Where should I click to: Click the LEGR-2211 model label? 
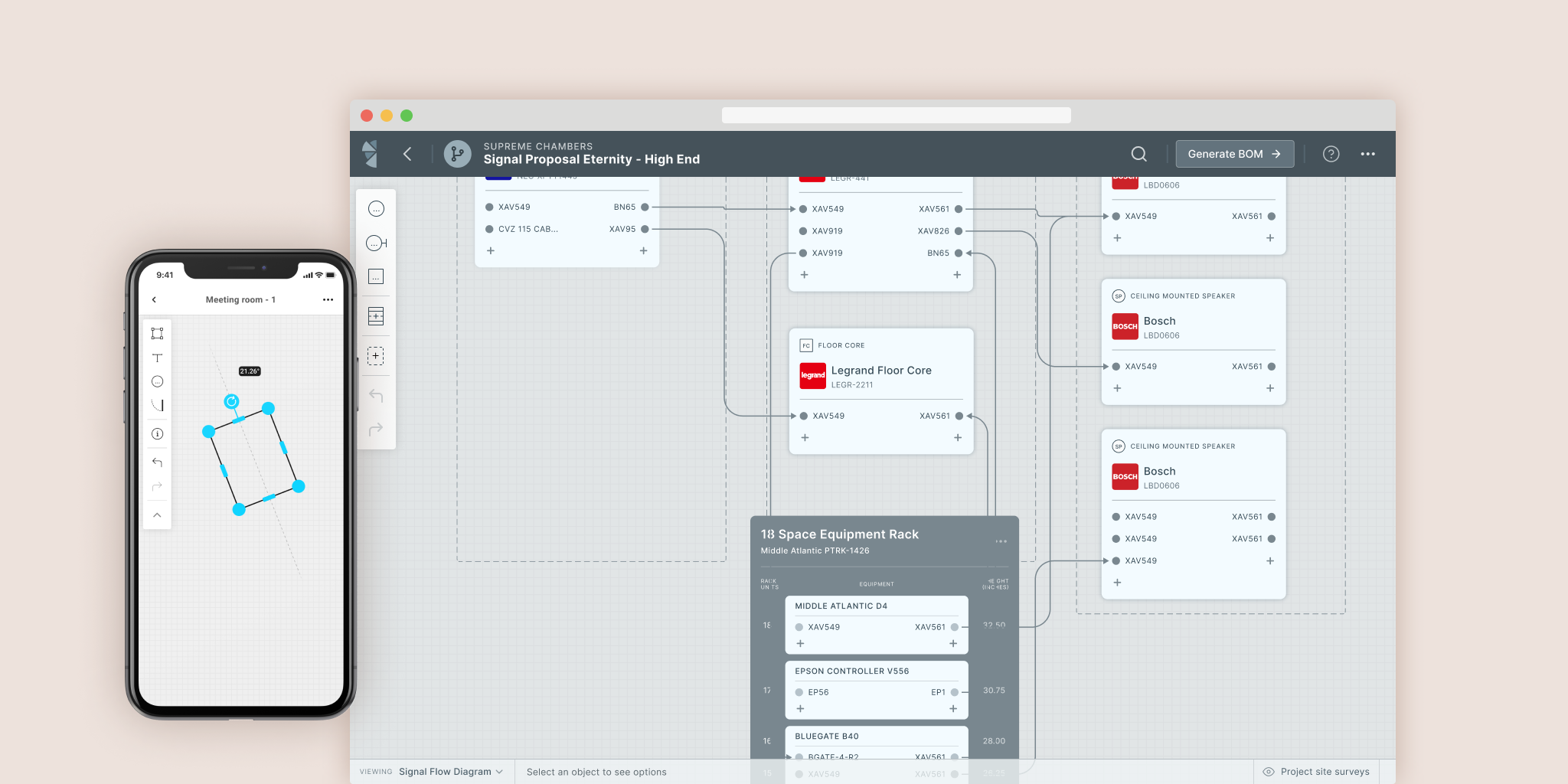[x=852, y=385]
